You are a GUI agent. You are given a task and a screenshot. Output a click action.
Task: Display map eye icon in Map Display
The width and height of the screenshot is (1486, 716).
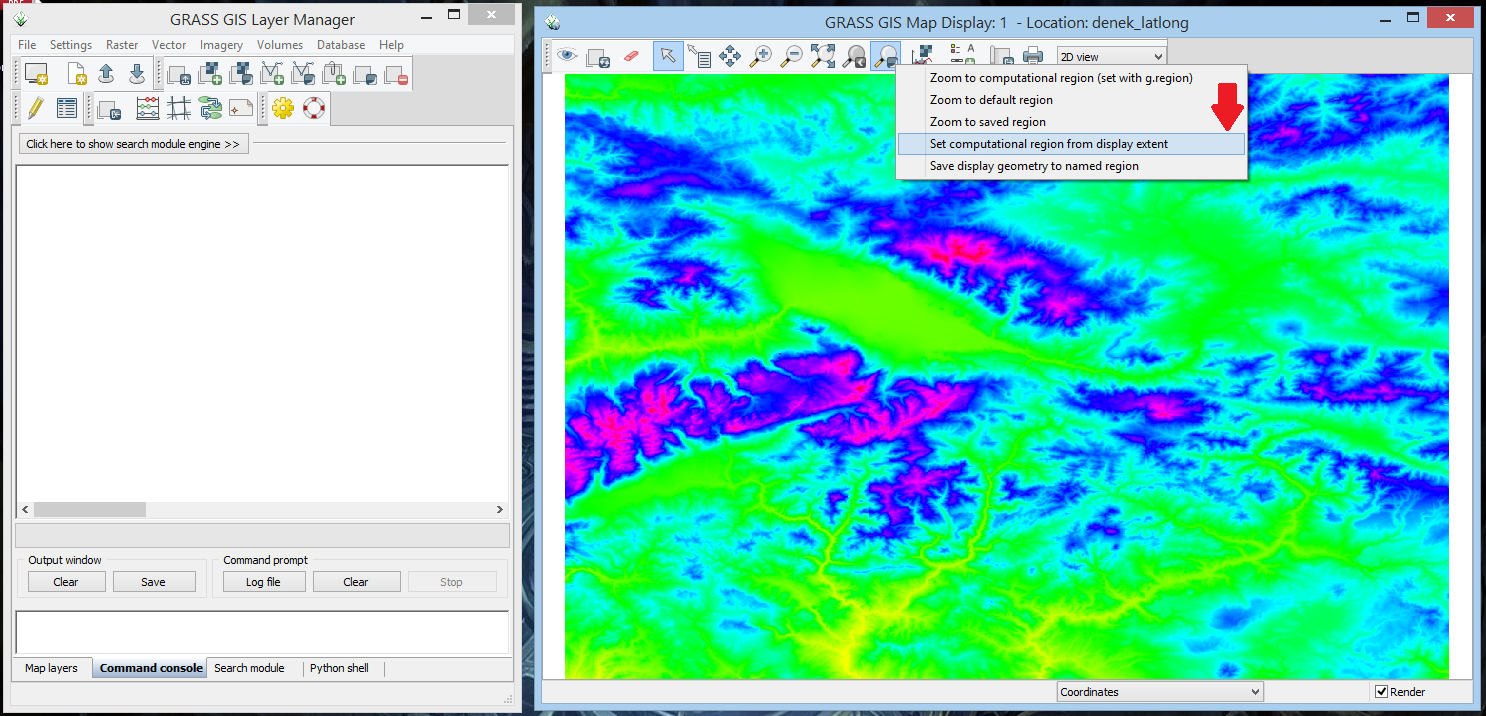568,56
